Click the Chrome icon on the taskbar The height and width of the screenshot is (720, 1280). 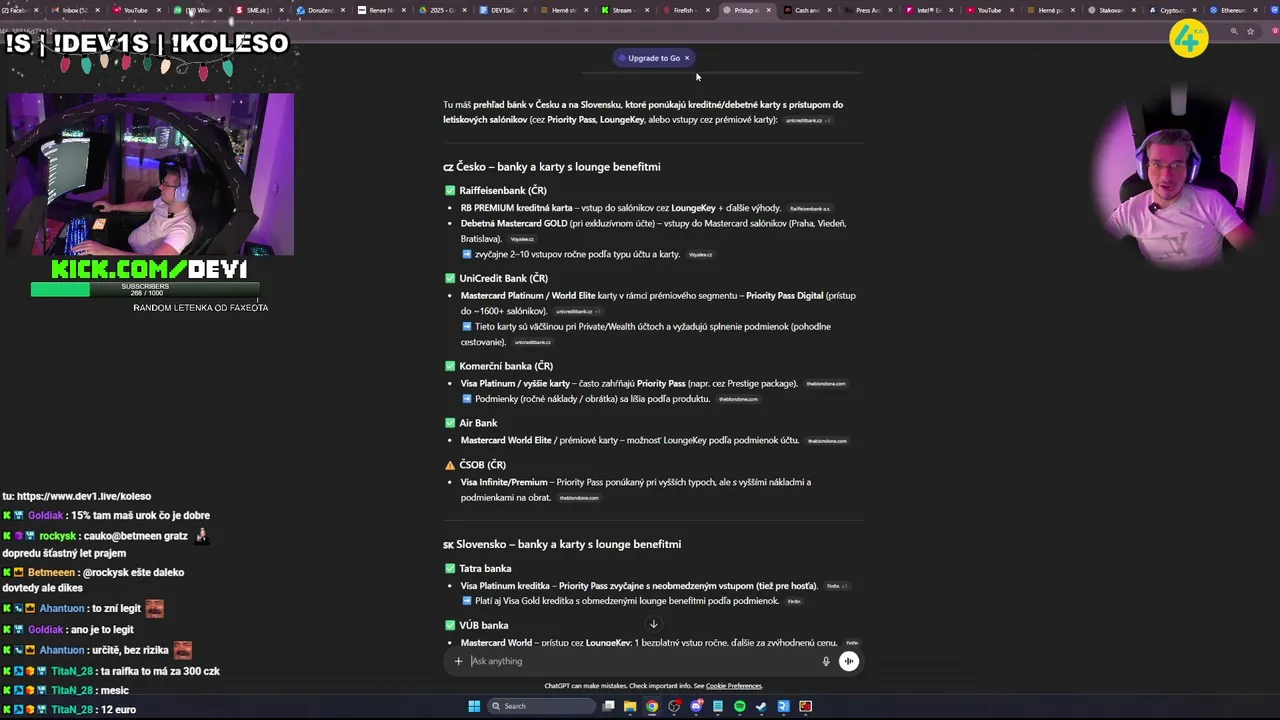pos(652,706)
